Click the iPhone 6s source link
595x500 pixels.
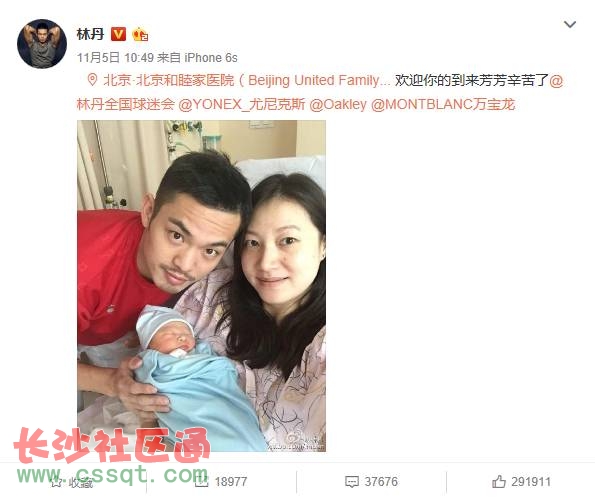click(211, 58)
